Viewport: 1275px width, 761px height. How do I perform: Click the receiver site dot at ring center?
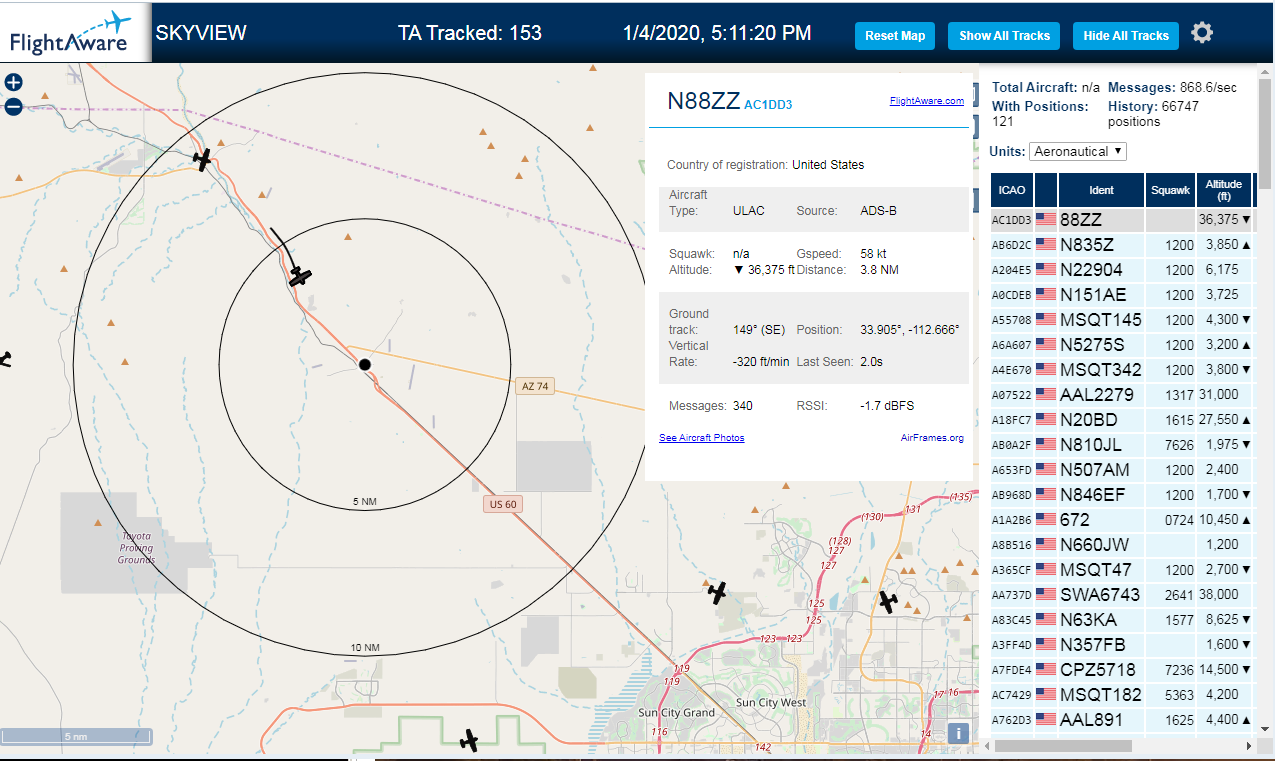(x=365, y=365)
